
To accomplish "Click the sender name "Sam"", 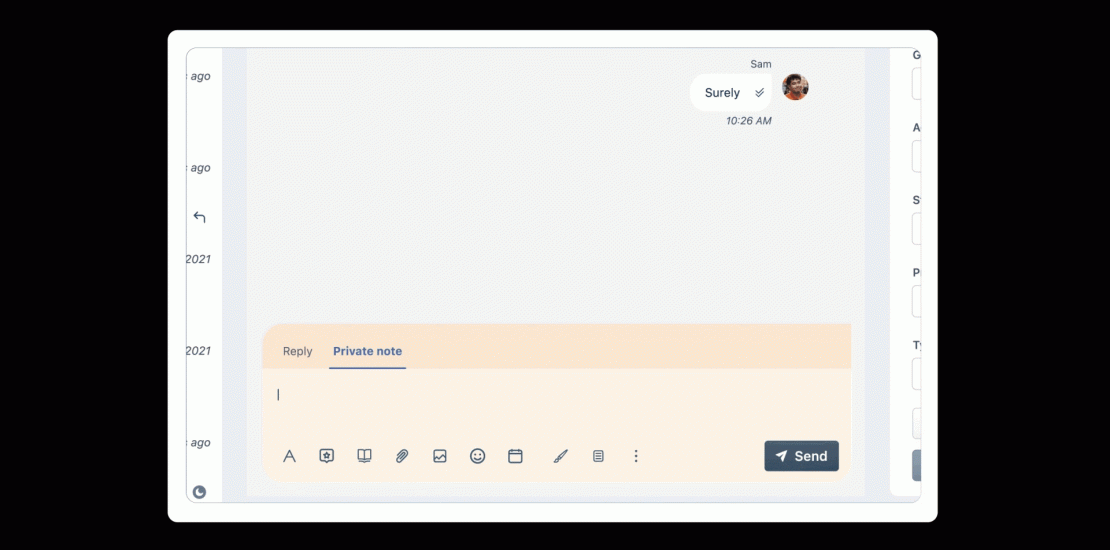I will pos(761,64).
